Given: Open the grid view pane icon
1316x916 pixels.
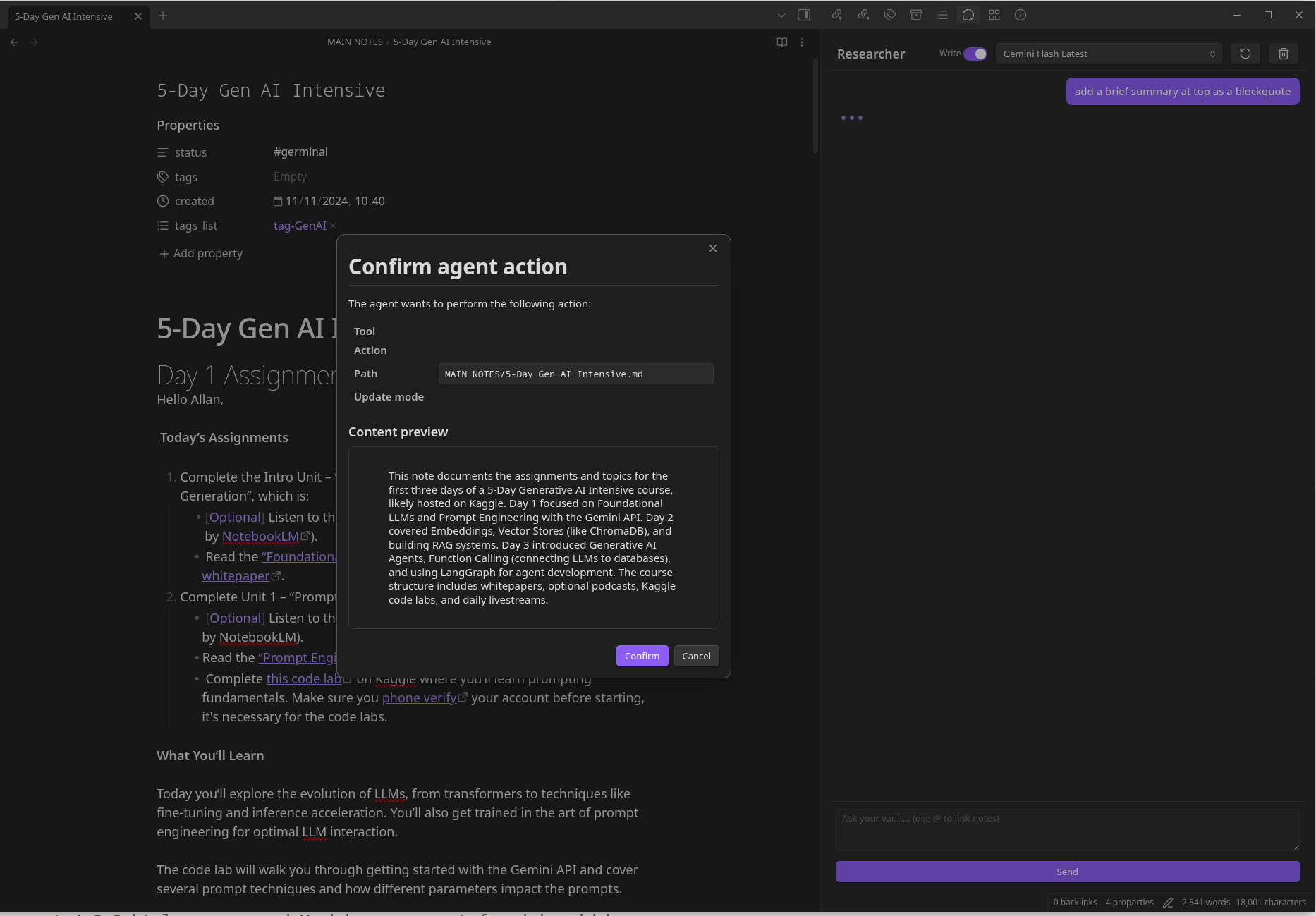Looking at the screenshot, I should click(994, 15).
